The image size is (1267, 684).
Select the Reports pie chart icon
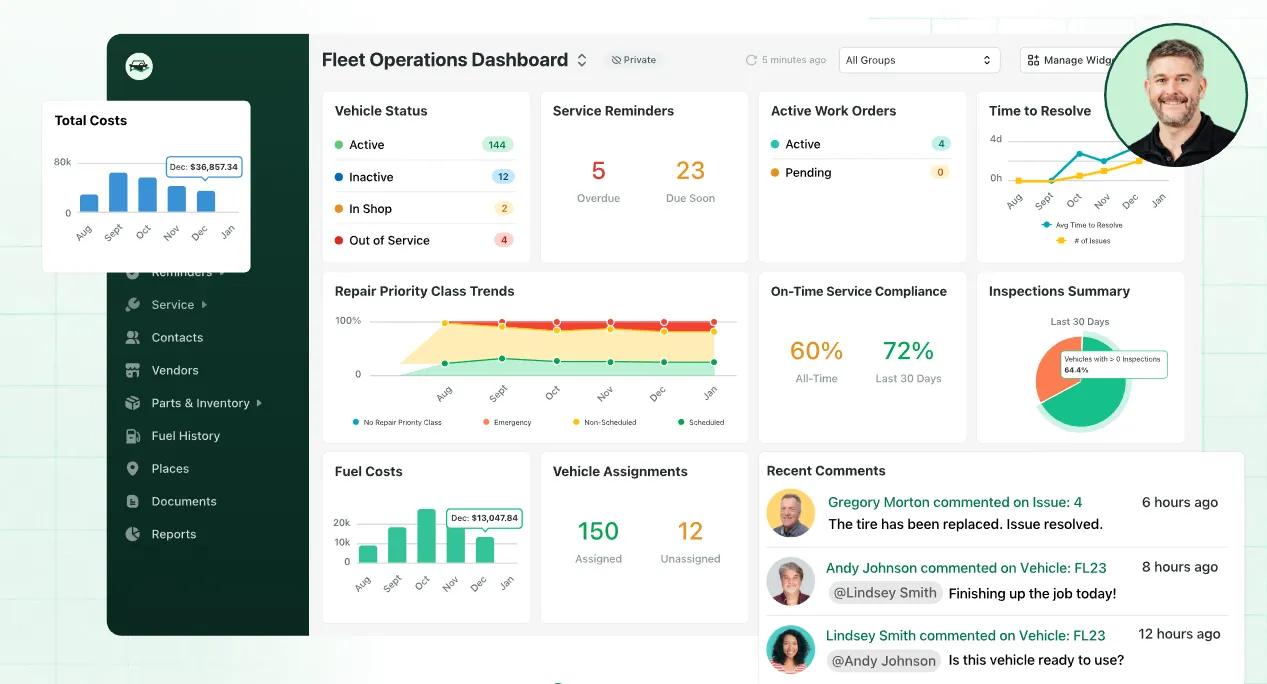(133, 534)
